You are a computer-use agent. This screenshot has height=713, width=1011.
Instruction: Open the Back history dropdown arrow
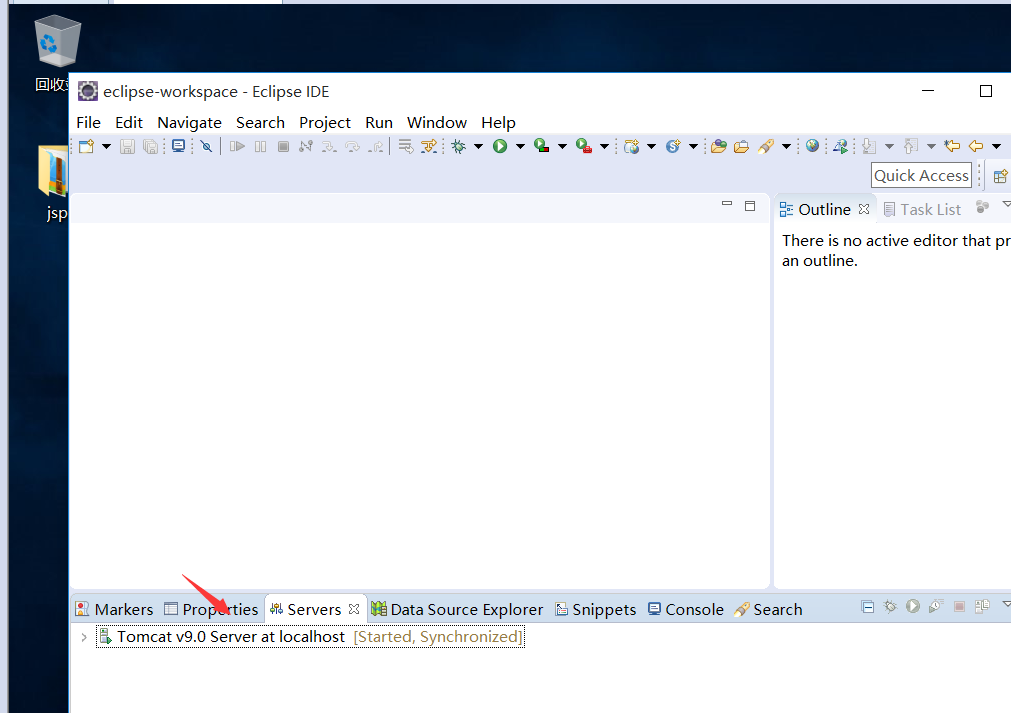[997, 146]
